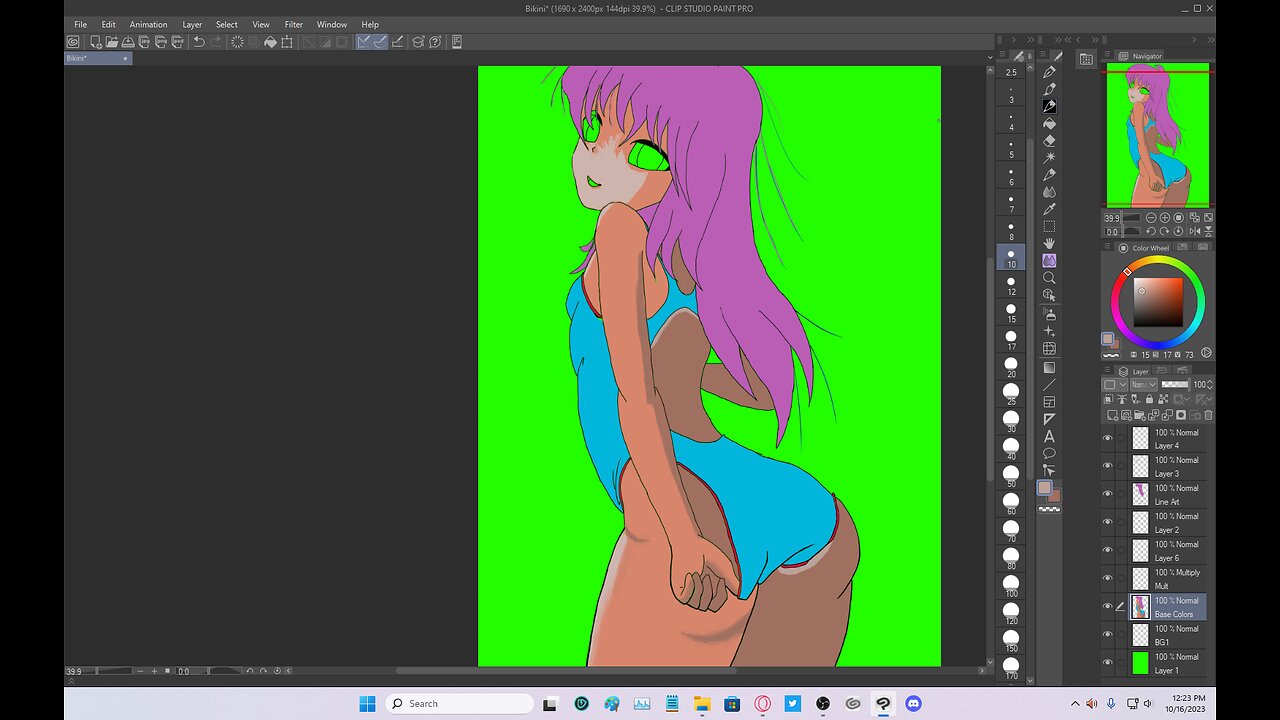The image size is (1280, 720).
Task: Open the Layer palette menu
Action: pyautogui.click(x=1109, y=371)
